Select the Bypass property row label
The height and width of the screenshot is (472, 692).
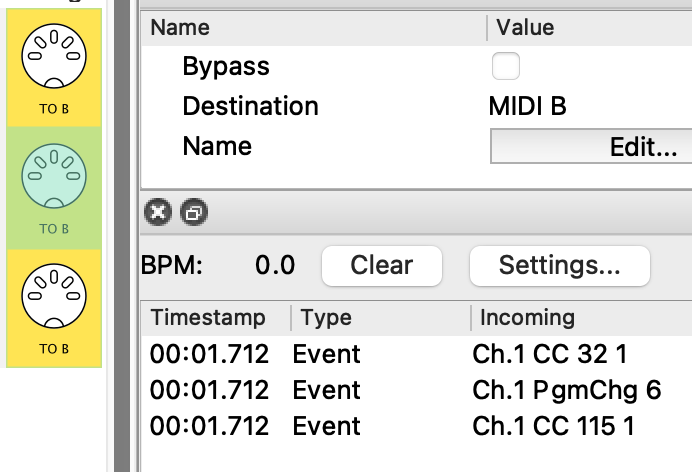click(x=226, y=67)
